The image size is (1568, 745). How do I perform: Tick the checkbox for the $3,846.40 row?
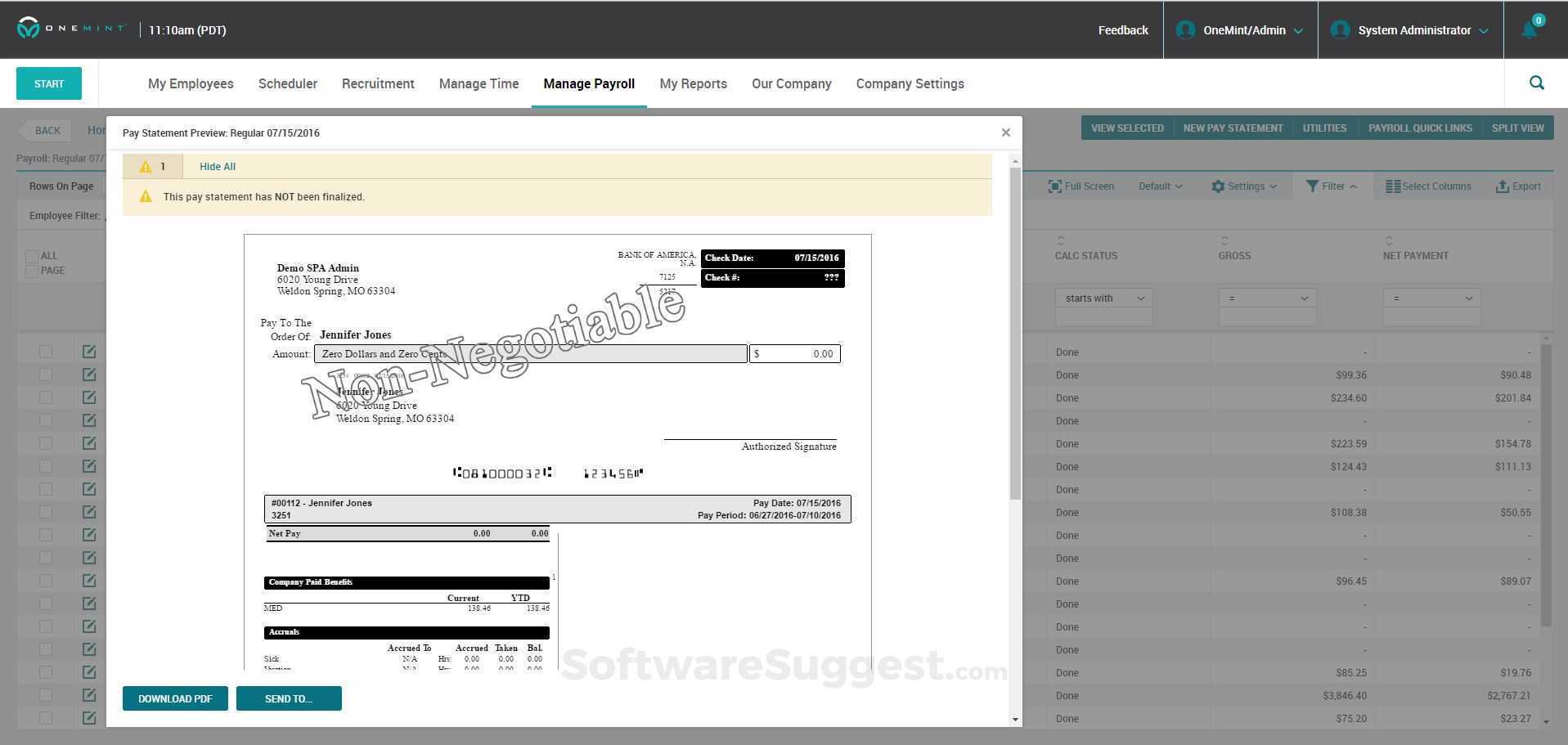tap(46, 695)
